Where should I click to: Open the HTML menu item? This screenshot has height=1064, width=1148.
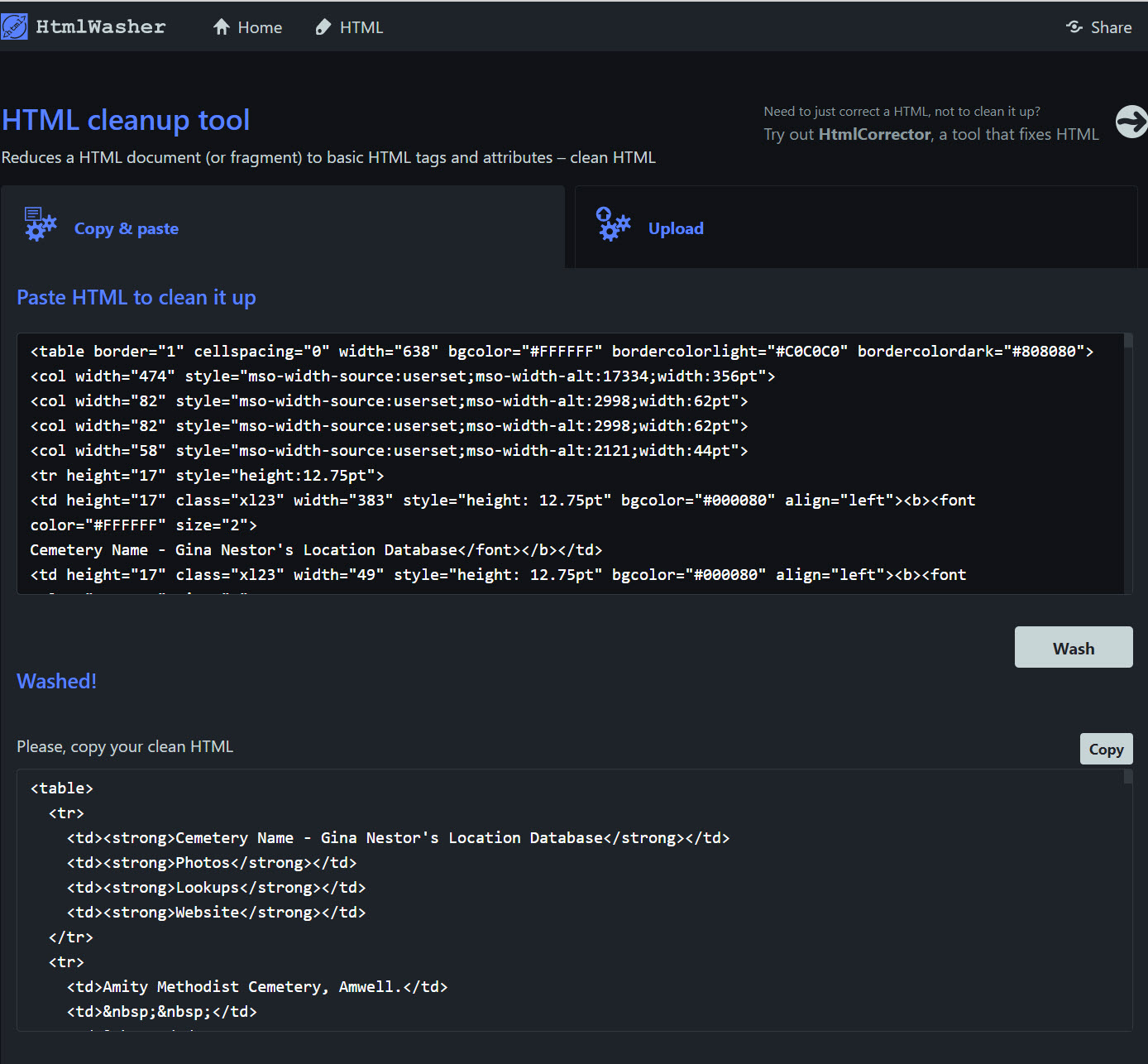click(349, 27)
